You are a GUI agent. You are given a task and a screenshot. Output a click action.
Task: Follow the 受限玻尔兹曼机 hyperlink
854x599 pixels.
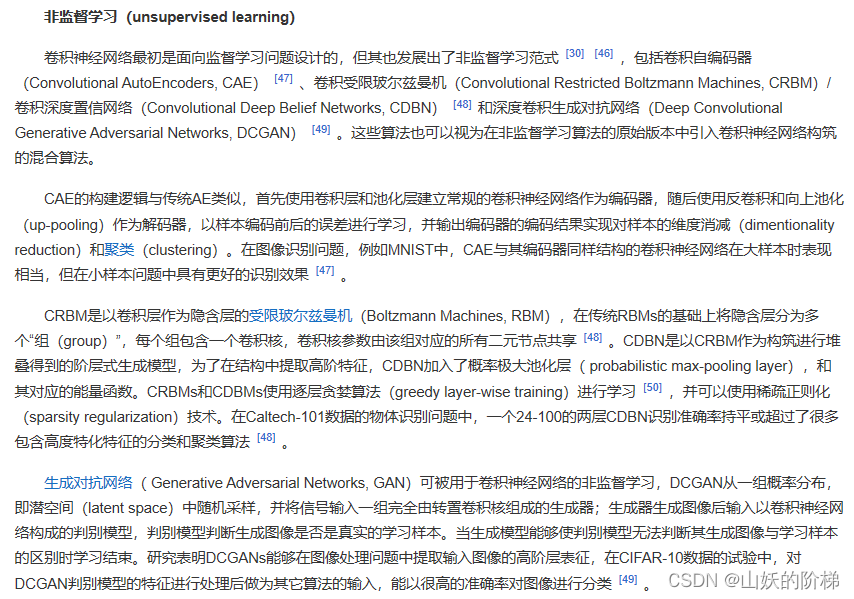pos(301,316)
